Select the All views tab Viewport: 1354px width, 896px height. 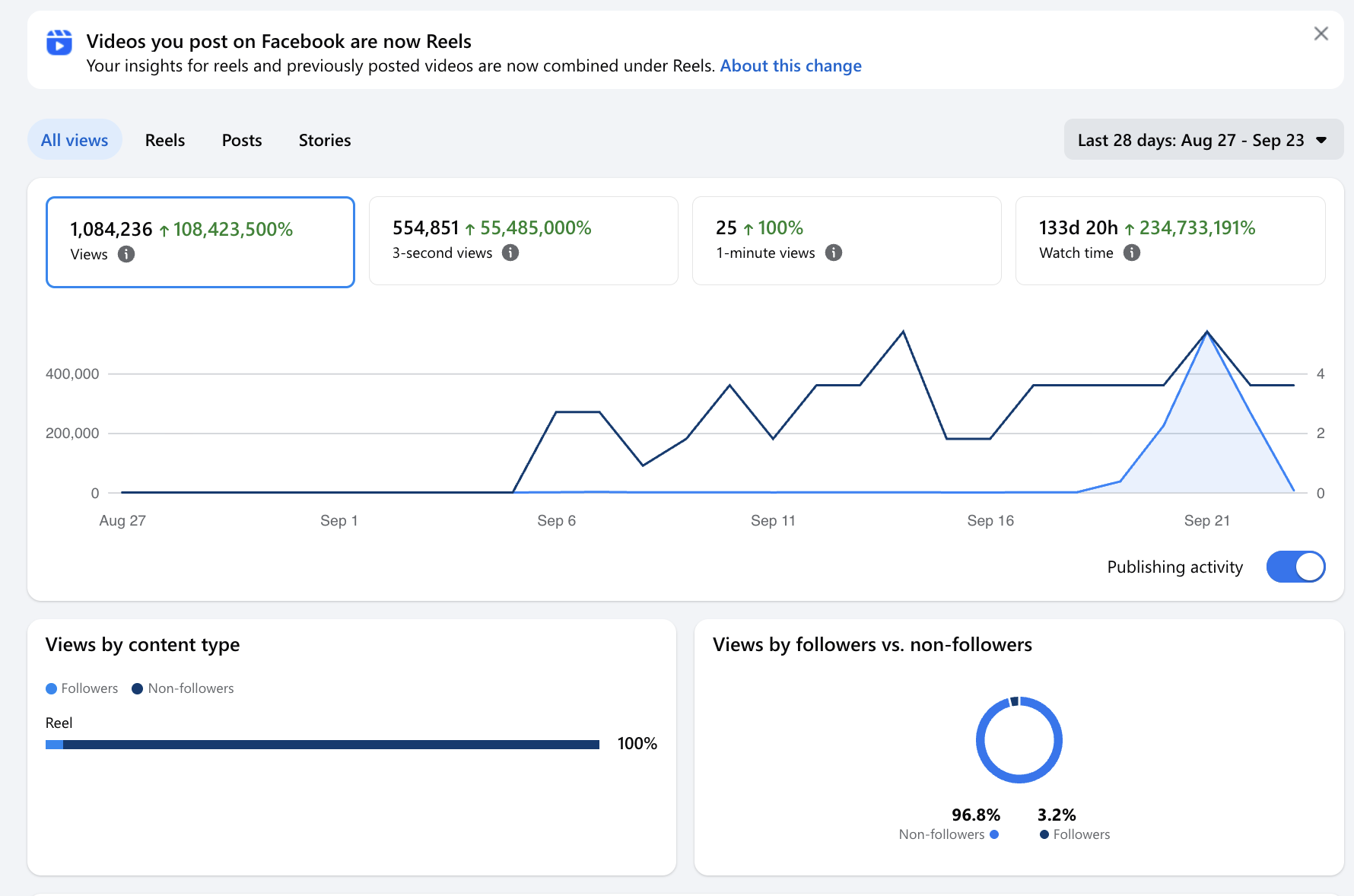click(x=75, y=140)
